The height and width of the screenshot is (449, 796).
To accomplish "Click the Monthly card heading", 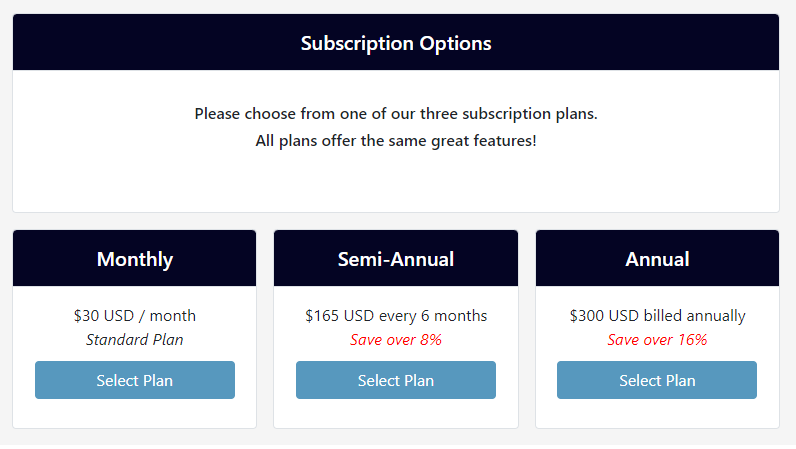I will coord(135,259).
